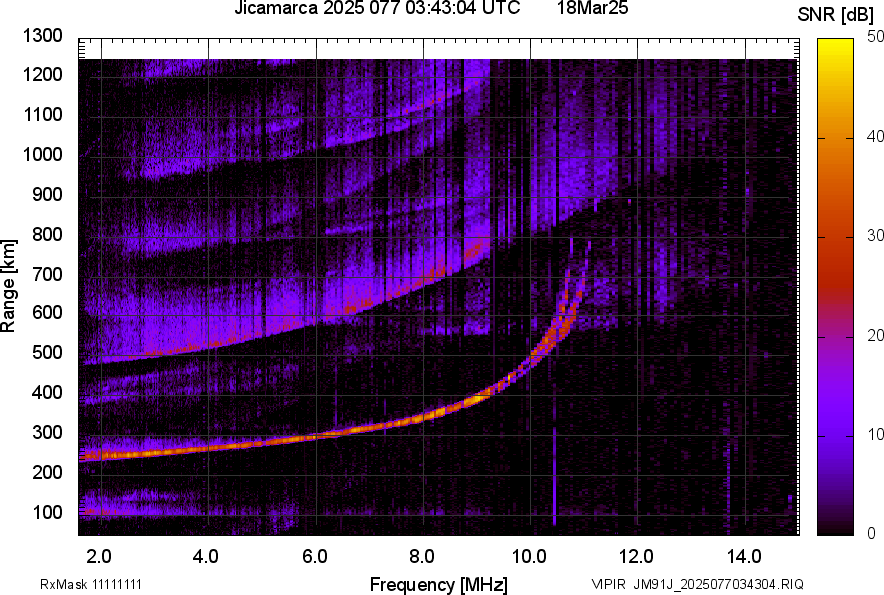Click the 'Range [km]' axis label

point(8,286)
